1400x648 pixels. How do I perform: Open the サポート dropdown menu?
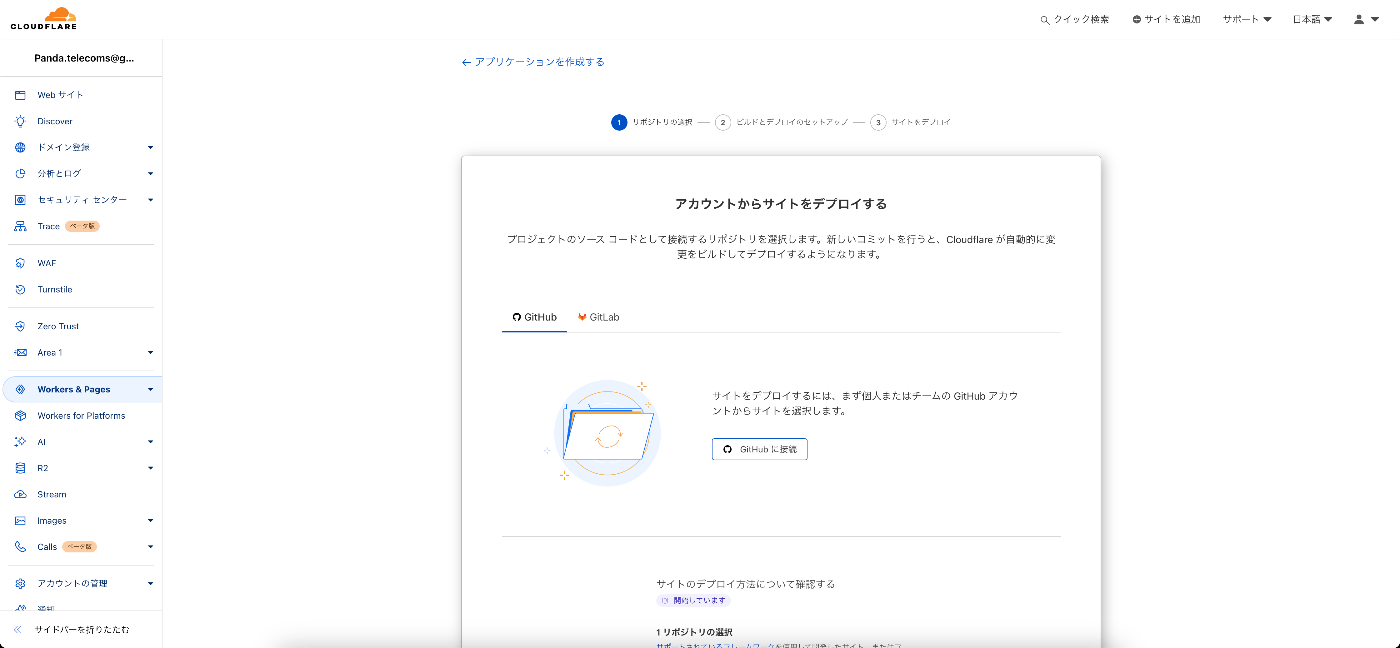[1247, 20]
